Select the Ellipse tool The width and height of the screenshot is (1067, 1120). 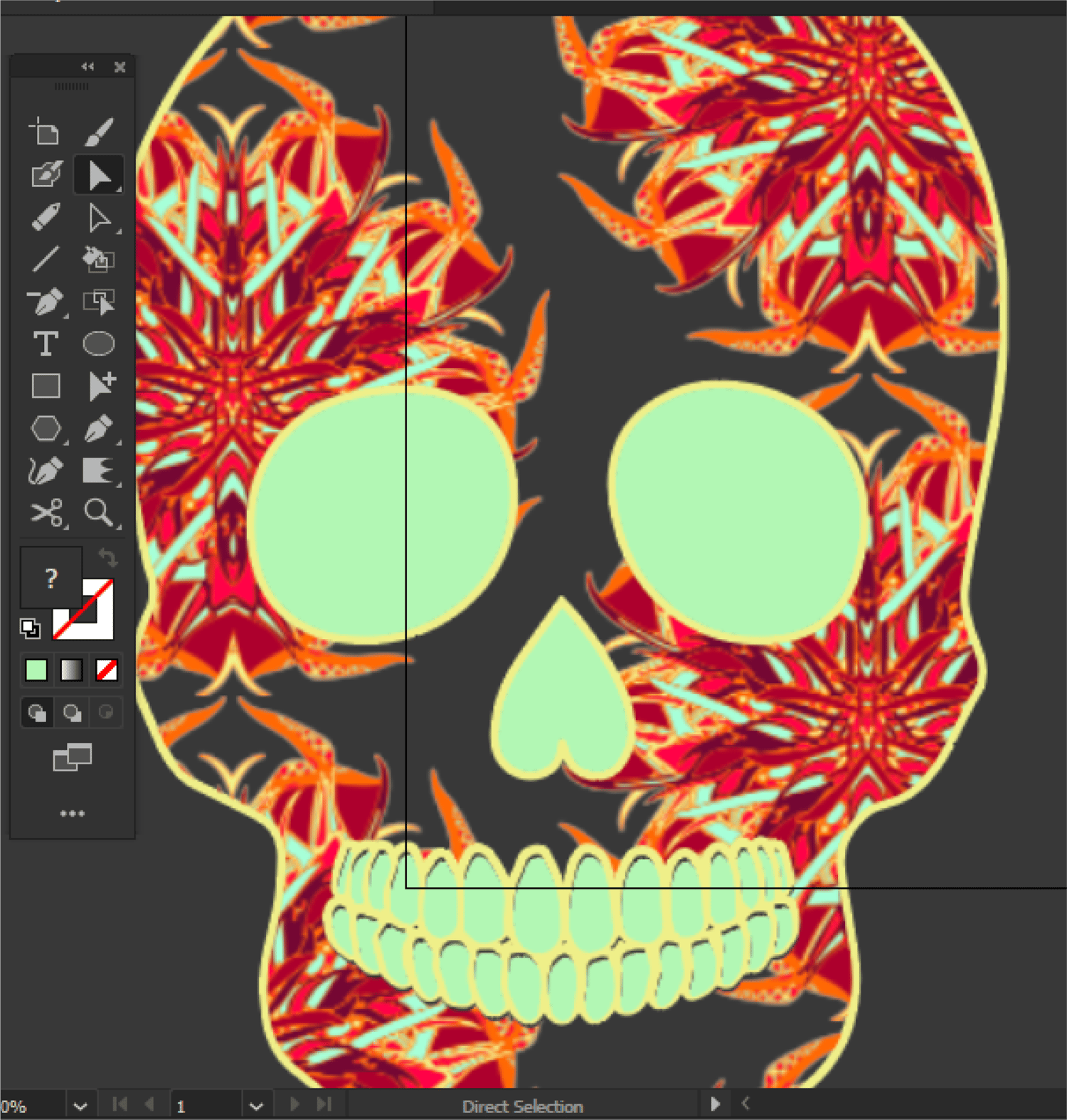click(99, 344)
